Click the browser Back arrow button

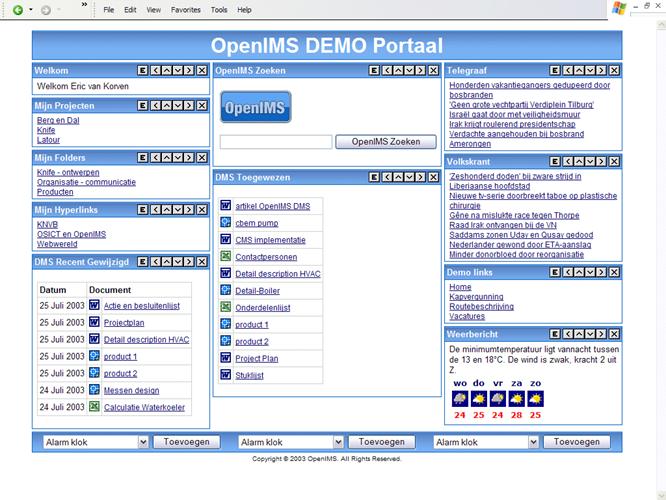tap(18, 9)
